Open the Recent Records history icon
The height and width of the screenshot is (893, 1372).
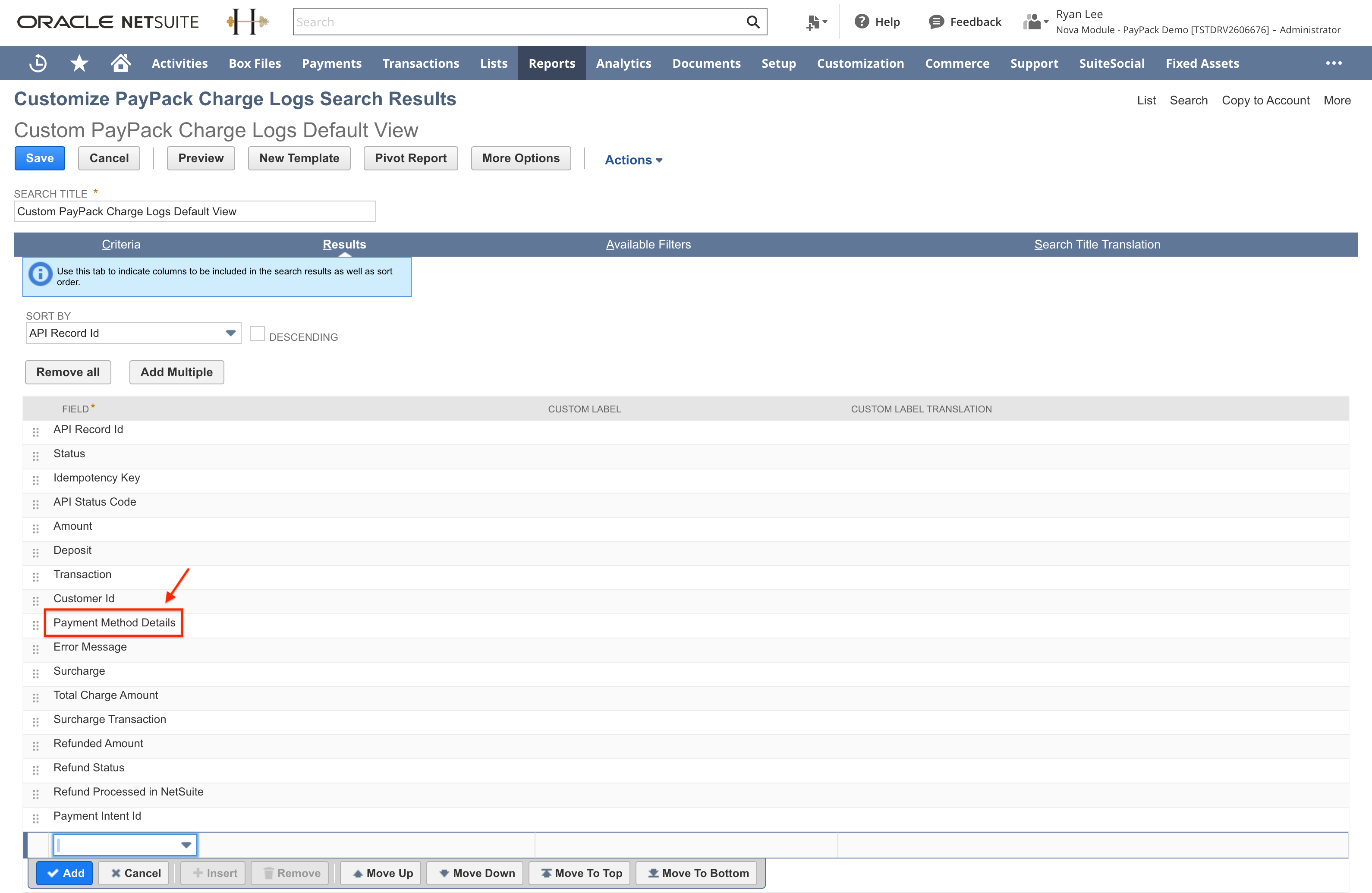[x=38, y=63]
